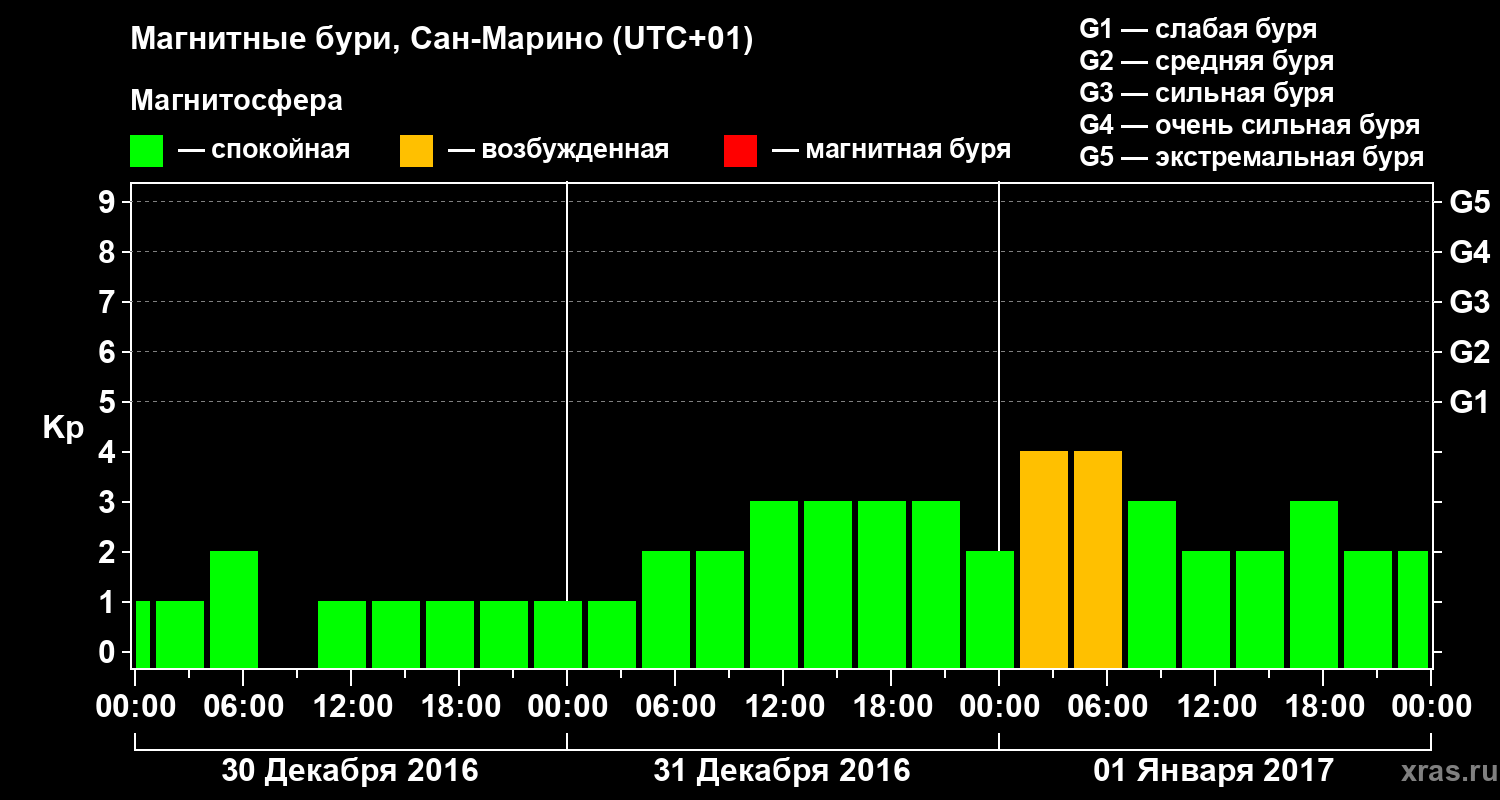Click the 'G1' mark on the right axis
The width and height of the screenshot is (1500, 800).
point(1469,402)
